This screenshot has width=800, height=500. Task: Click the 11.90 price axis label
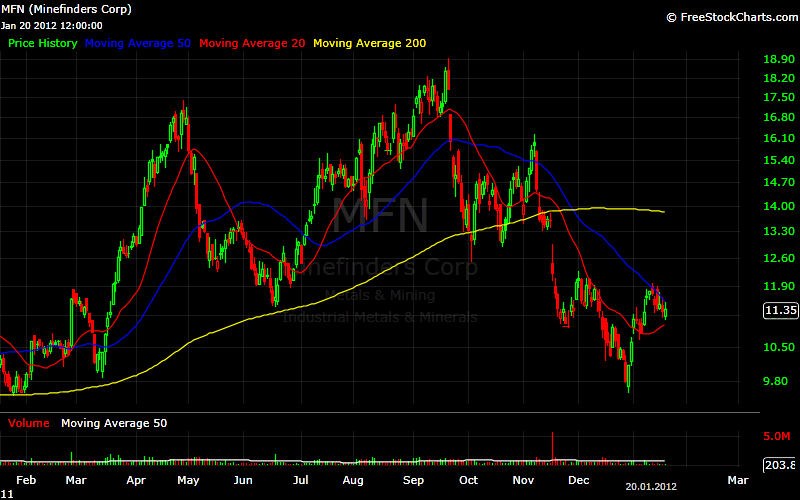click(x=779, y=286)
